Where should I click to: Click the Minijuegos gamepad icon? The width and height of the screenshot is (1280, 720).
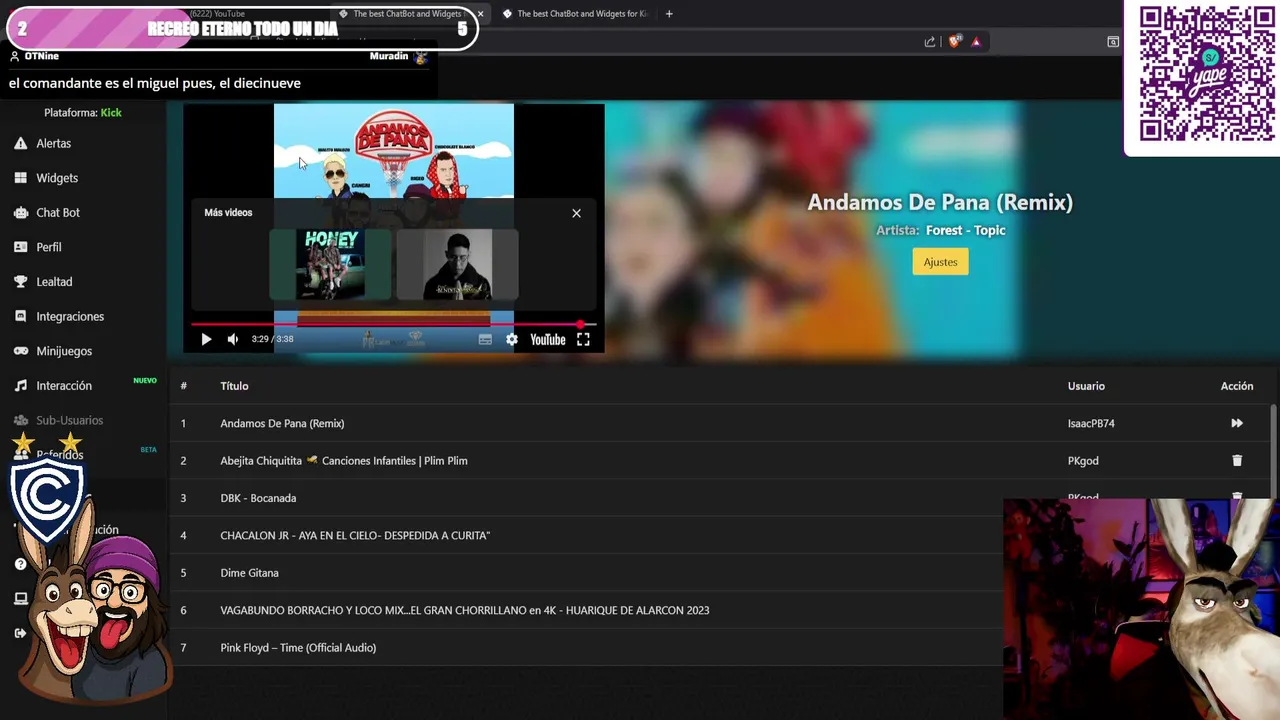(x=20, y=351)
